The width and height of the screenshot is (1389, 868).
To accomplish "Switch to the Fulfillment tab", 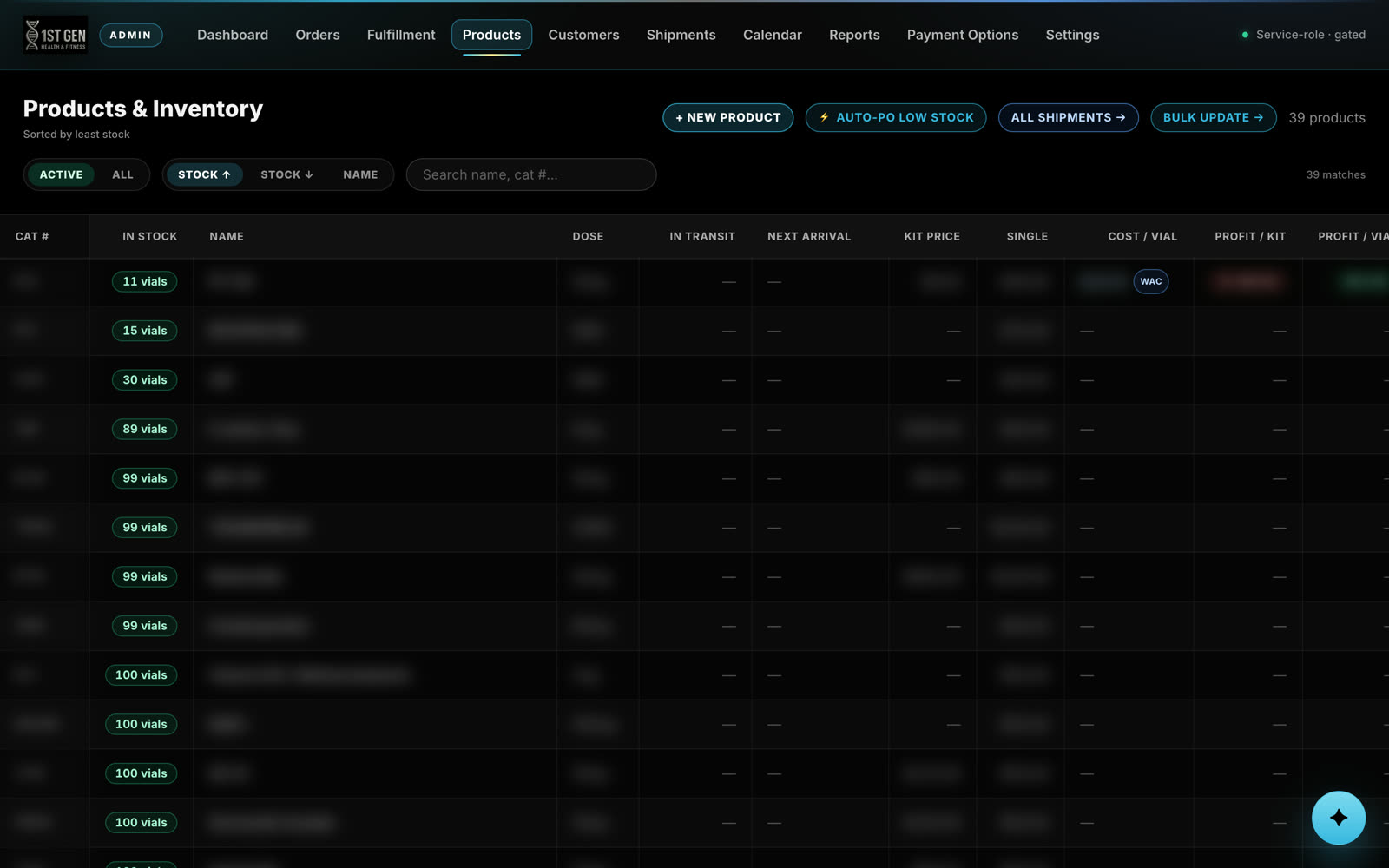I will tap(401, 35).
